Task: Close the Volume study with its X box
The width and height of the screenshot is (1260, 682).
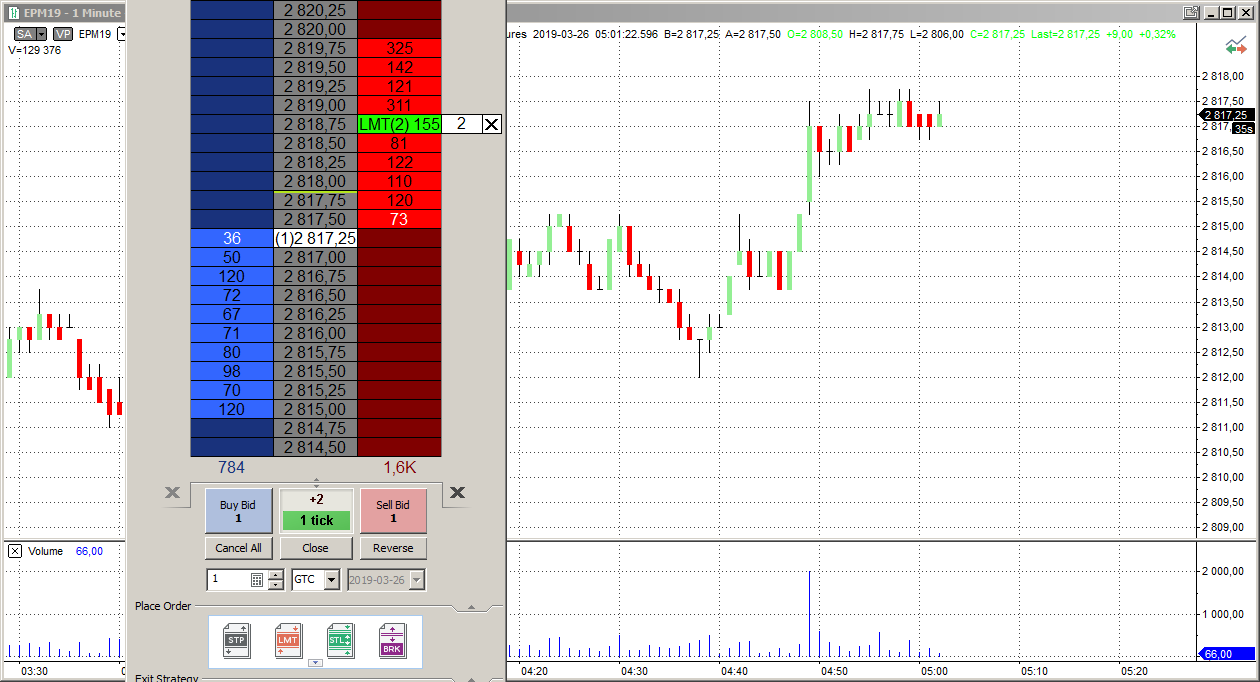Action: 15,551
